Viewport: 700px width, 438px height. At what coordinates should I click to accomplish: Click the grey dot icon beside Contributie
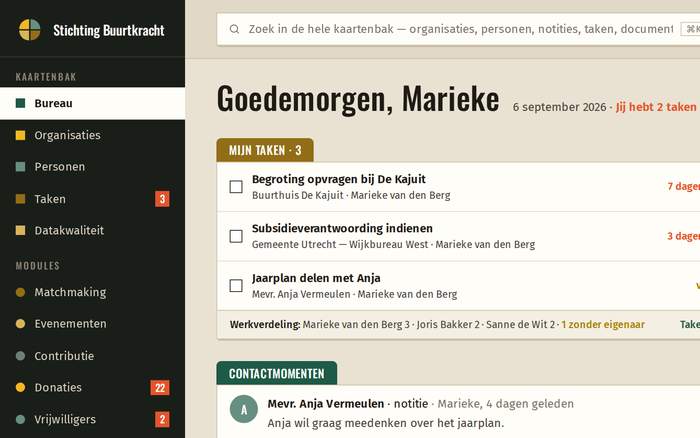point(21,356)
